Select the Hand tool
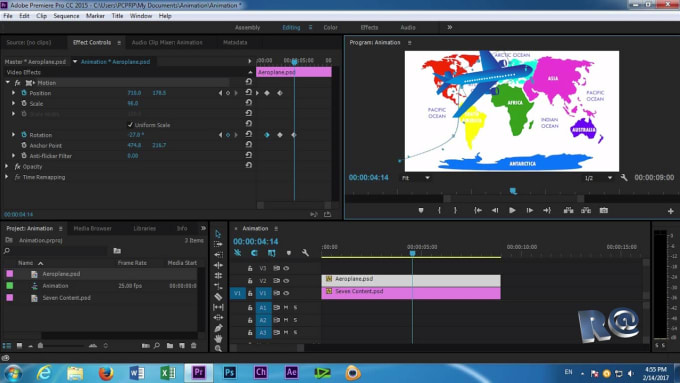 [218, 338]
